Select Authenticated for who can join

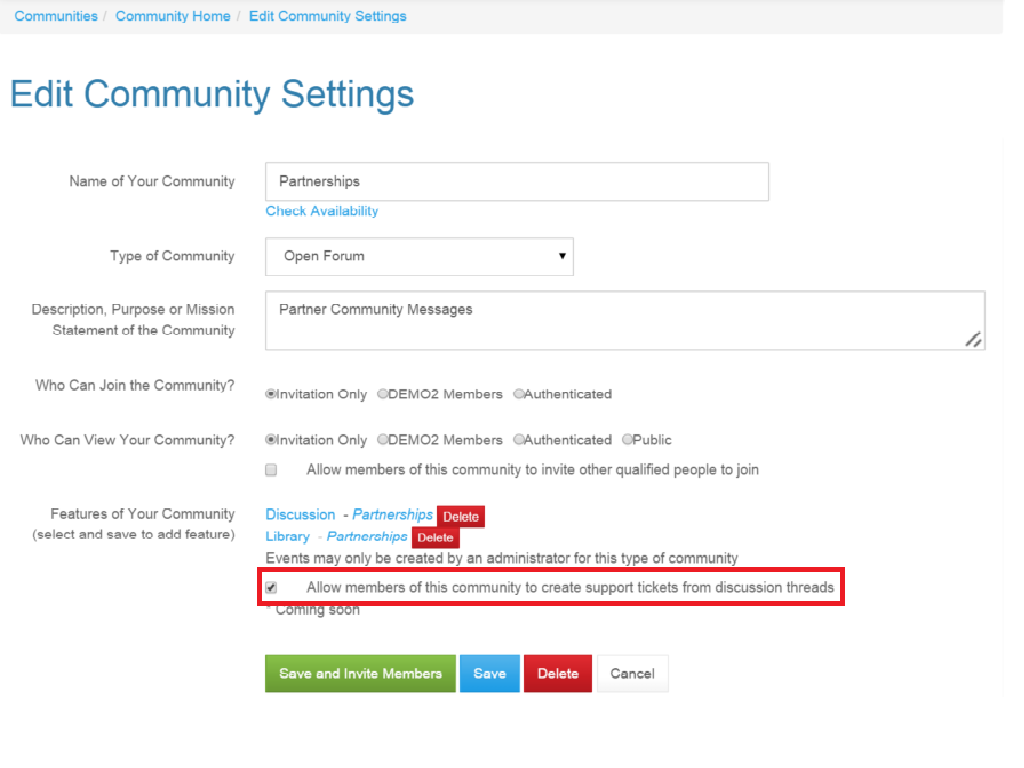point(518,394)
